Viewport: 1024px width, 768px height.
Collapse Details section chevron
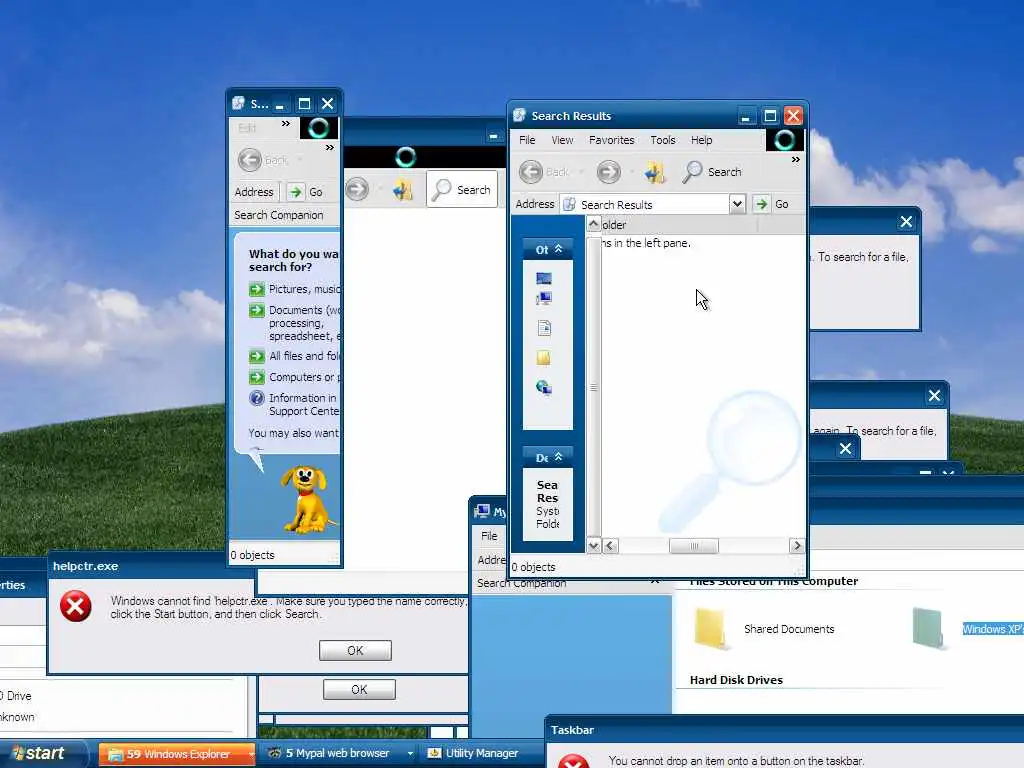[x=558, y=457]
